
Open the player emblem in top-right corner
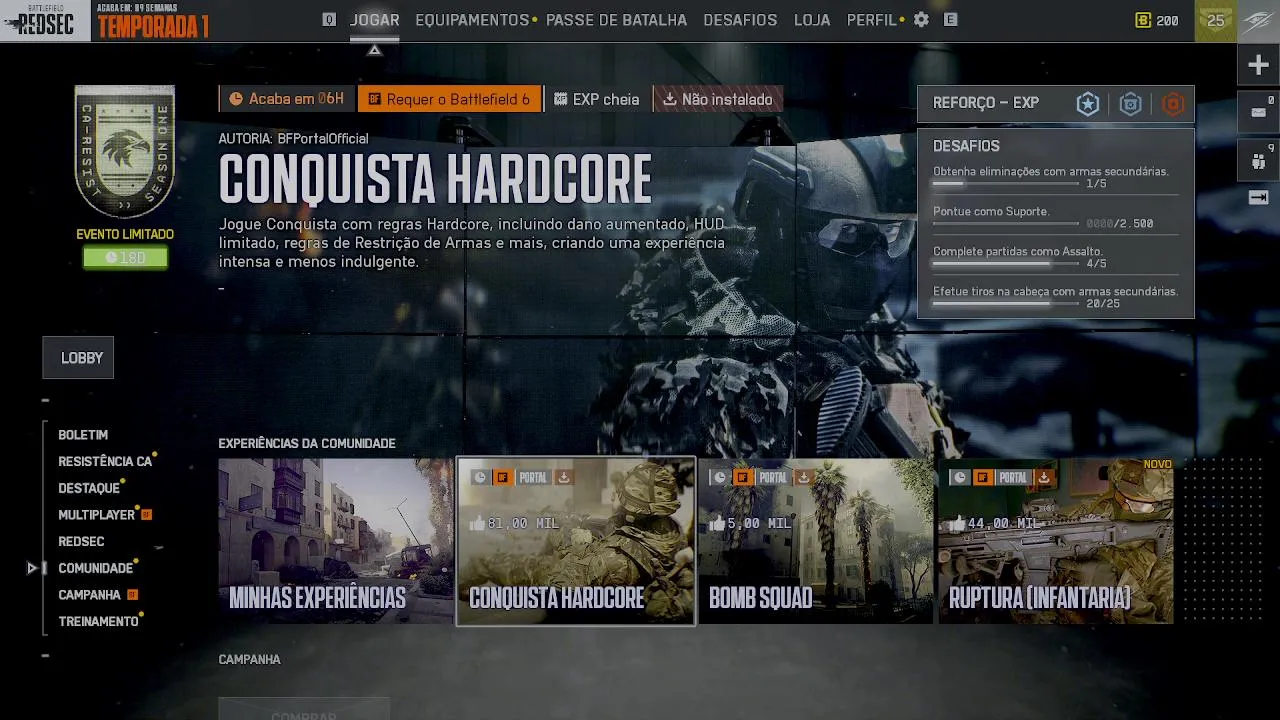[1259, 21]
